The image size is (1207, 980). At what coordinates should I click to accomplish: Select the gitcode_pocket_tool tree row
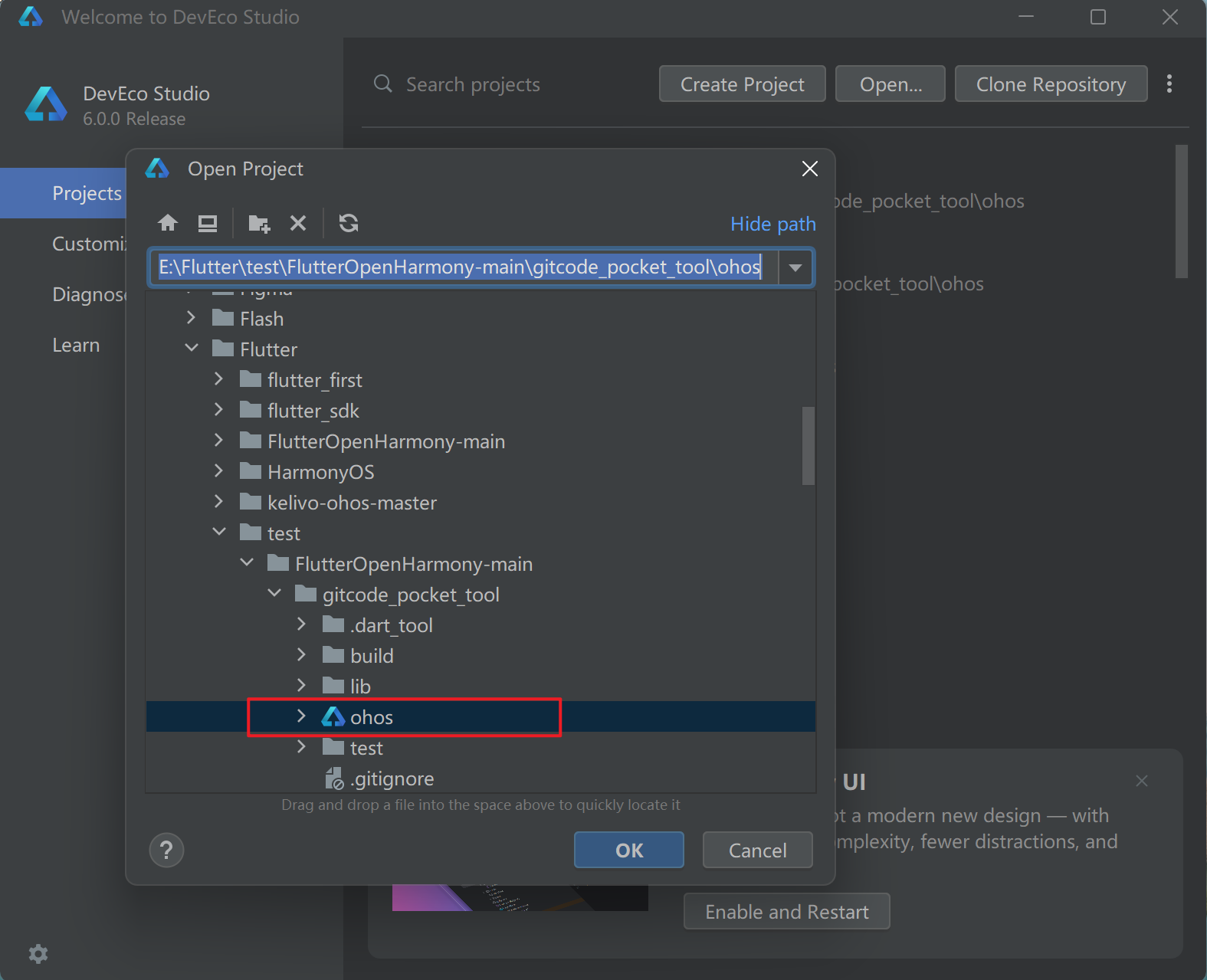[x=481, y=594]
